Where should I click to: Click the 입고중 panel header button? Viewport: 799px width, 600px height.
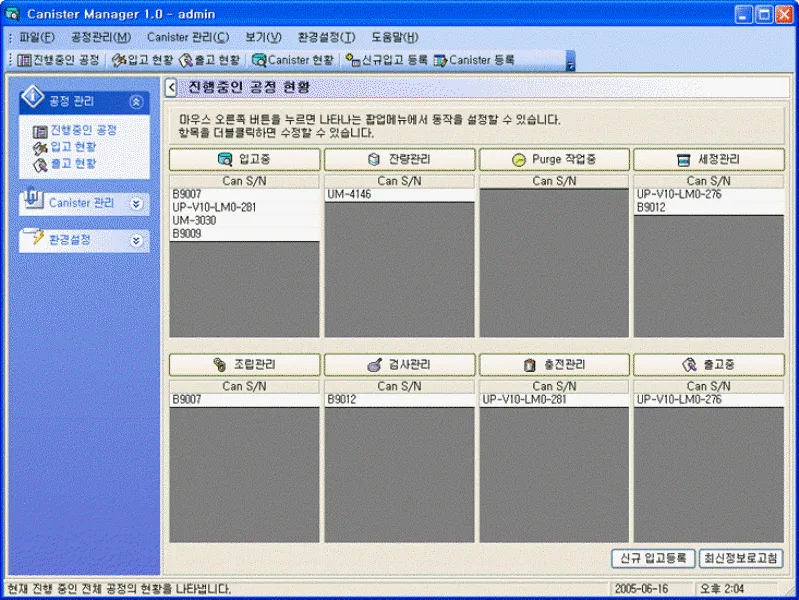pyautogui.click(x=245, y=160)
